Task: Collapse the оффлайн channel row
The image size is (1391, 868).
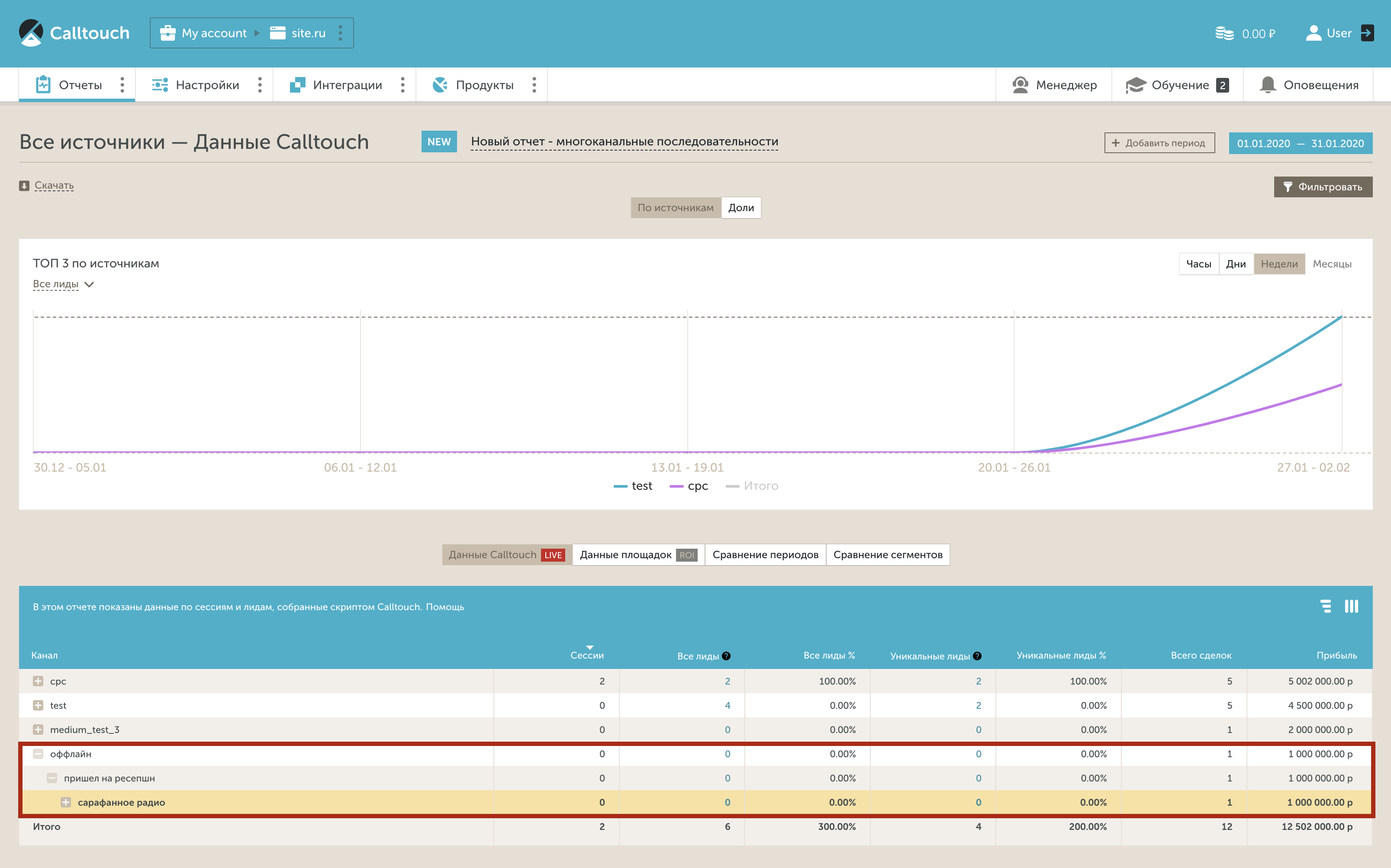Action: point(38,754)
